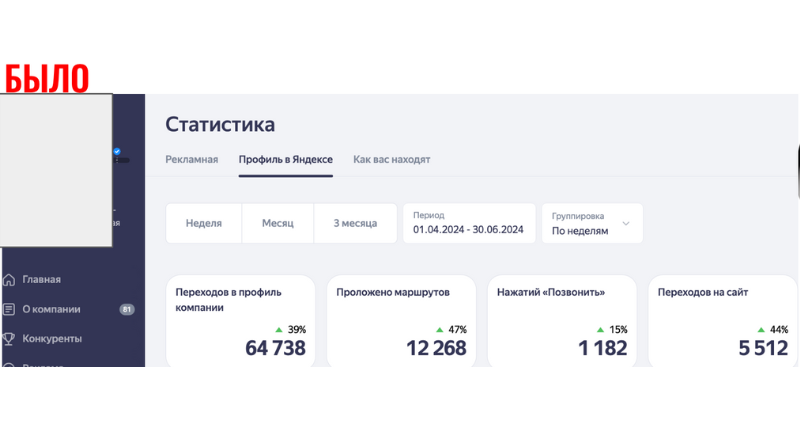800x430 pixels.
Task: Open the Период date range field
Action: [x=469, y=223]
